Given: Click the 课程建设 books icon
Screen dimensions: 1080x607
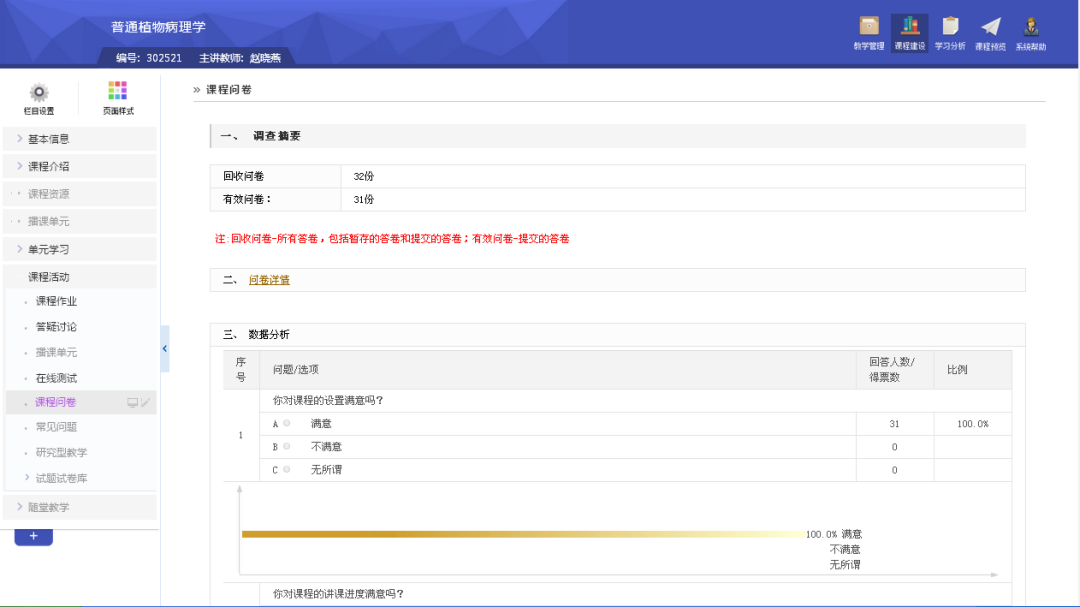Looking at the screenshot, I should [909, 28].
